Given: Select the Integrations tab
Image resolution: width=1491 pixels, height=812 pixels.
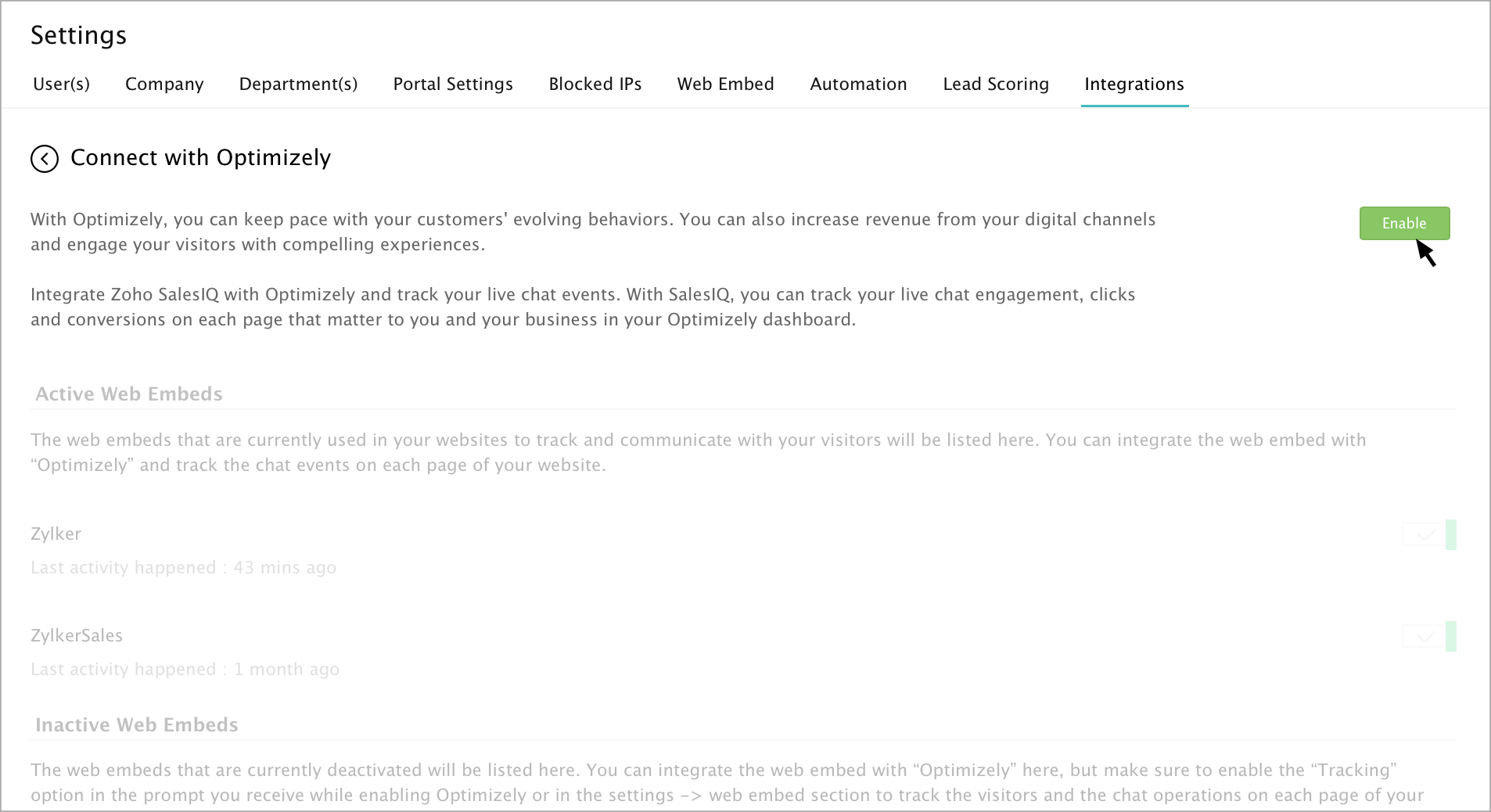Looking at the screenshot, I should (1134, 84).
